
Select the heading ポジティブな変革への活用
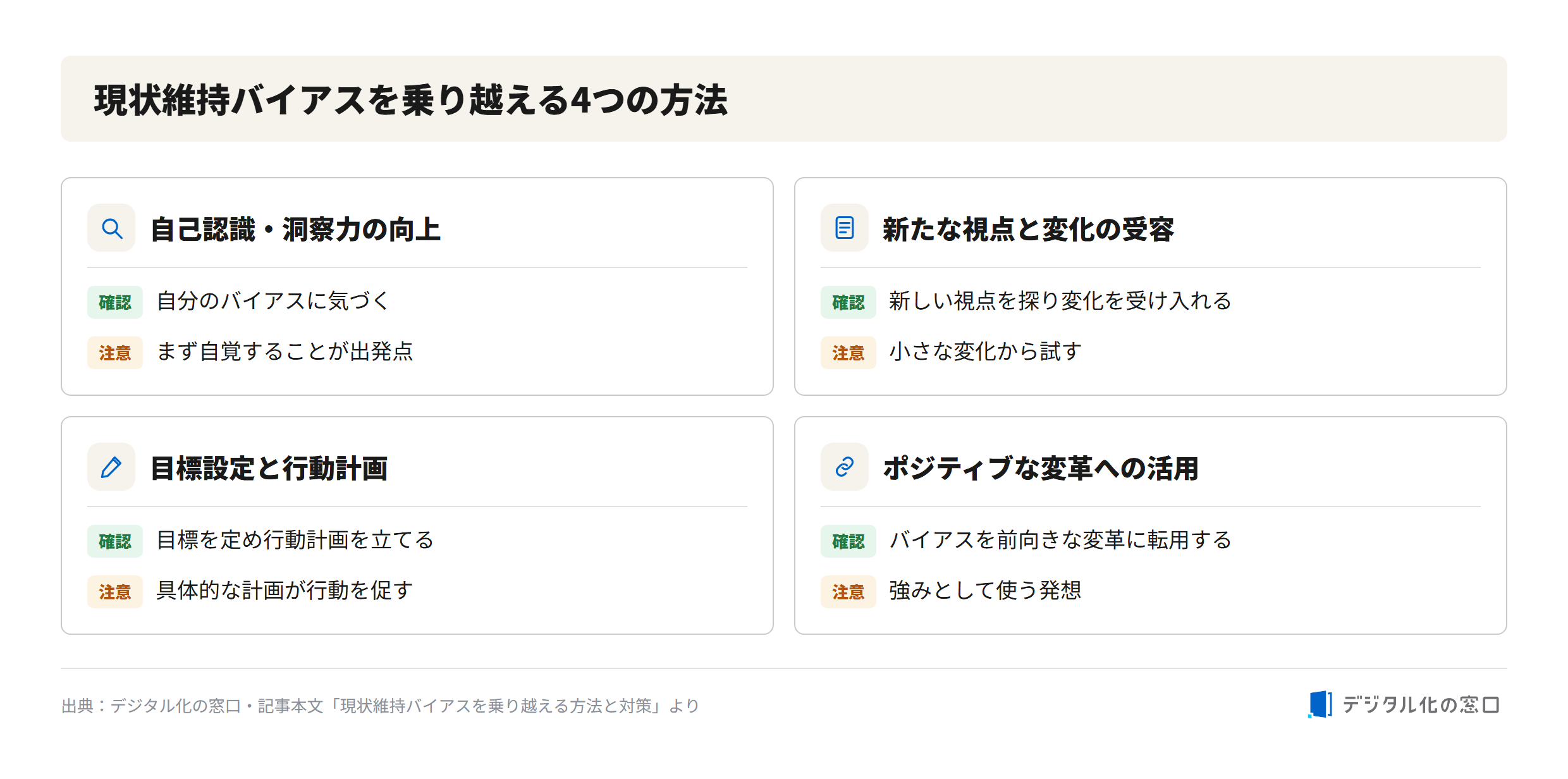(x=1041, y=469)
